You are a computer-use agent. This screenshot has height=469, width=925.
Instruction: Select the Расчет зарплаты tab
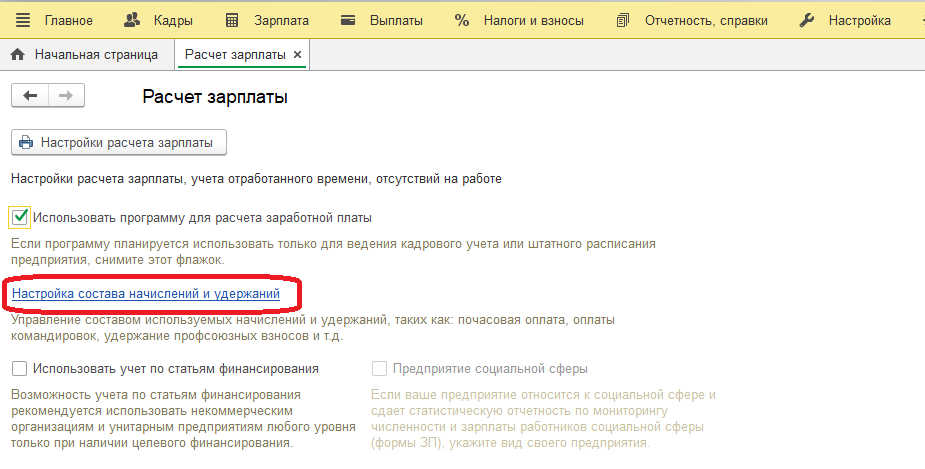tap(231, 54)
